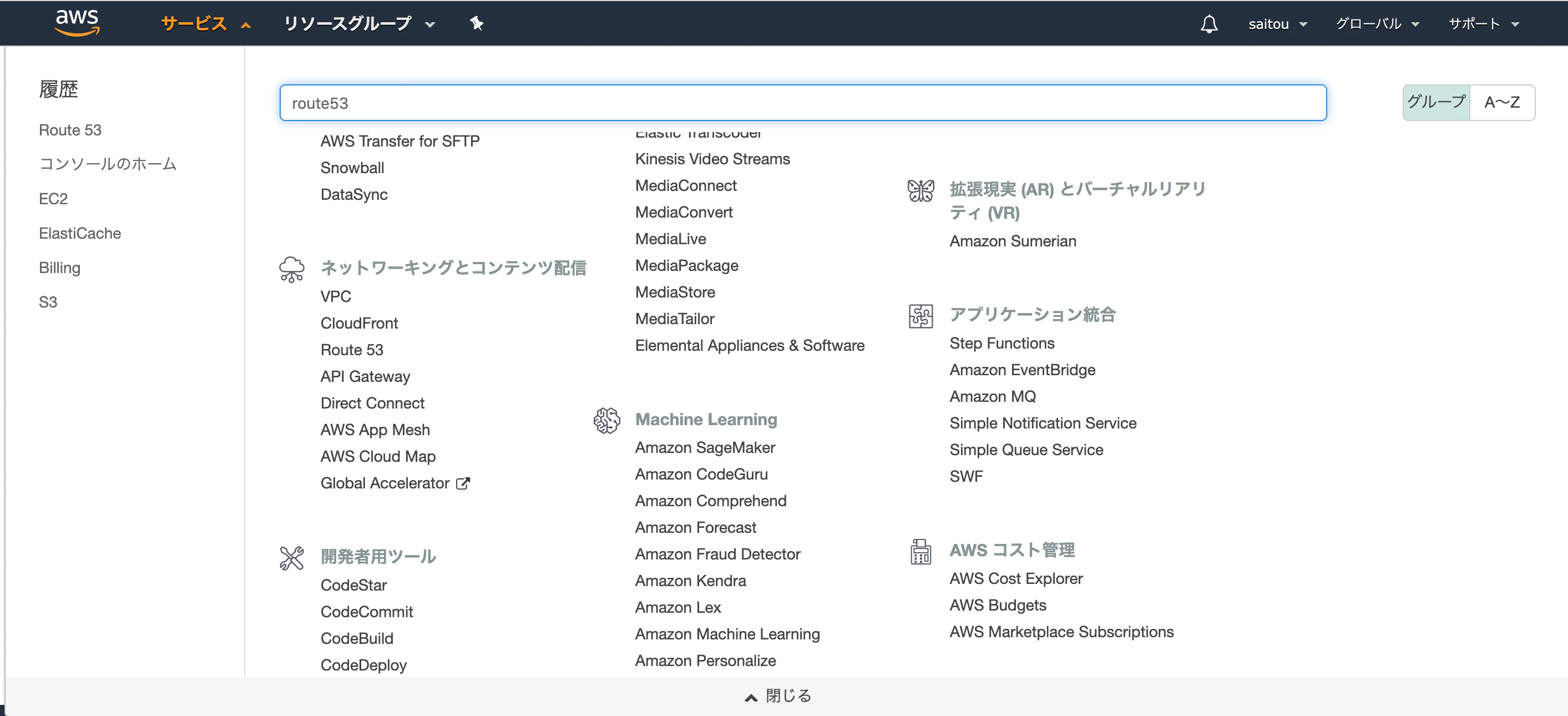Open the DataSync service
Image resolution: width=1568 pixels, height=716 pixels.
coord(354,195)
